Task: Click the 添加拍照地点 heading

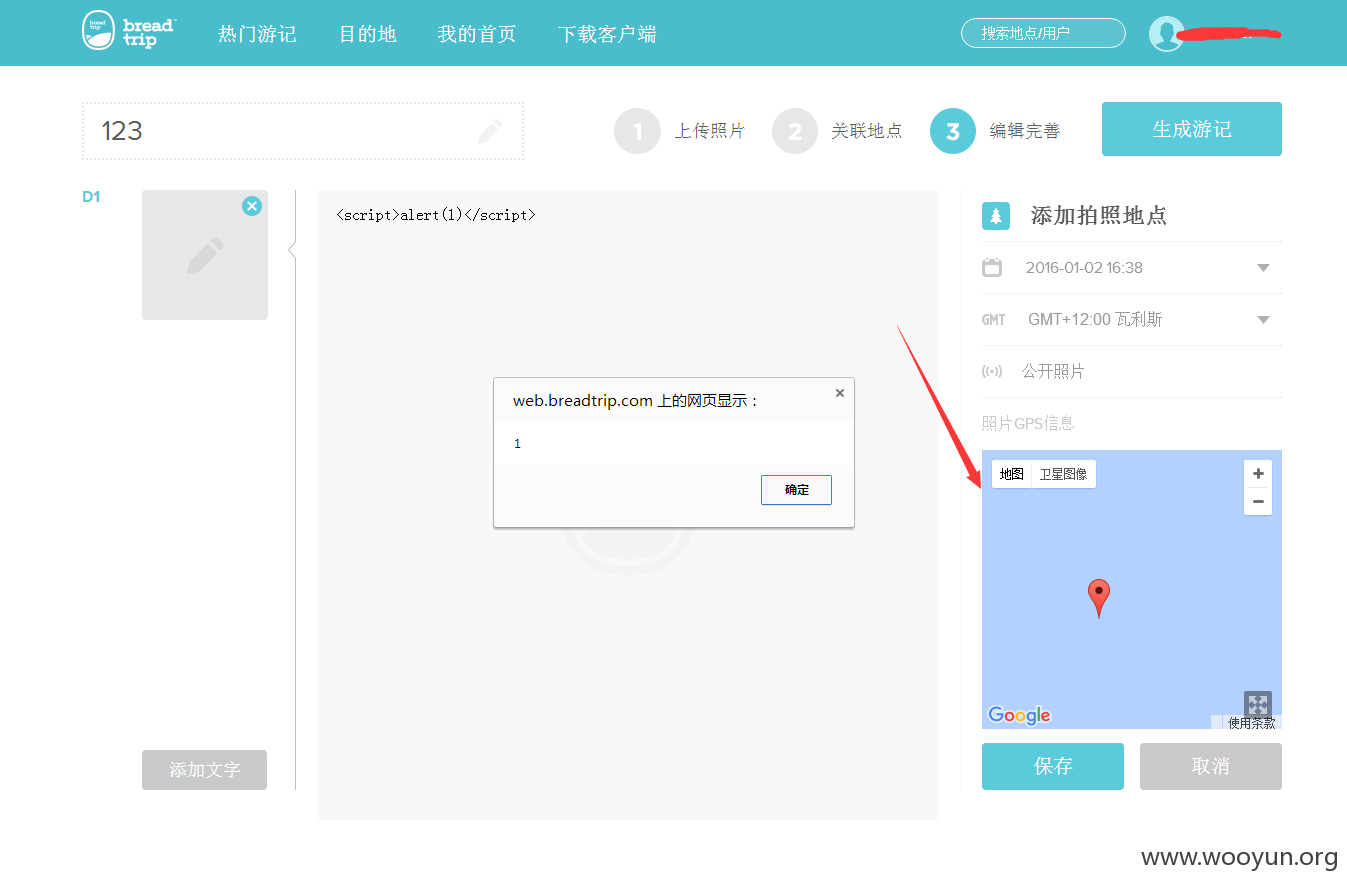Action: click(1098, 215)
